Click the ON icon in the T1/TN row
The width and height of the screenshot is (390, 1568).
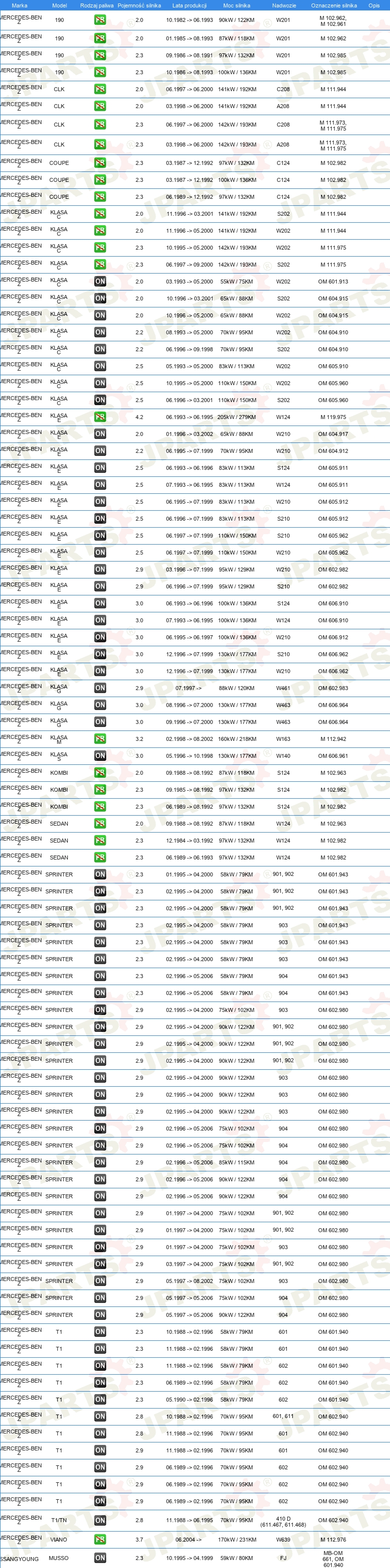[100, 1521]
